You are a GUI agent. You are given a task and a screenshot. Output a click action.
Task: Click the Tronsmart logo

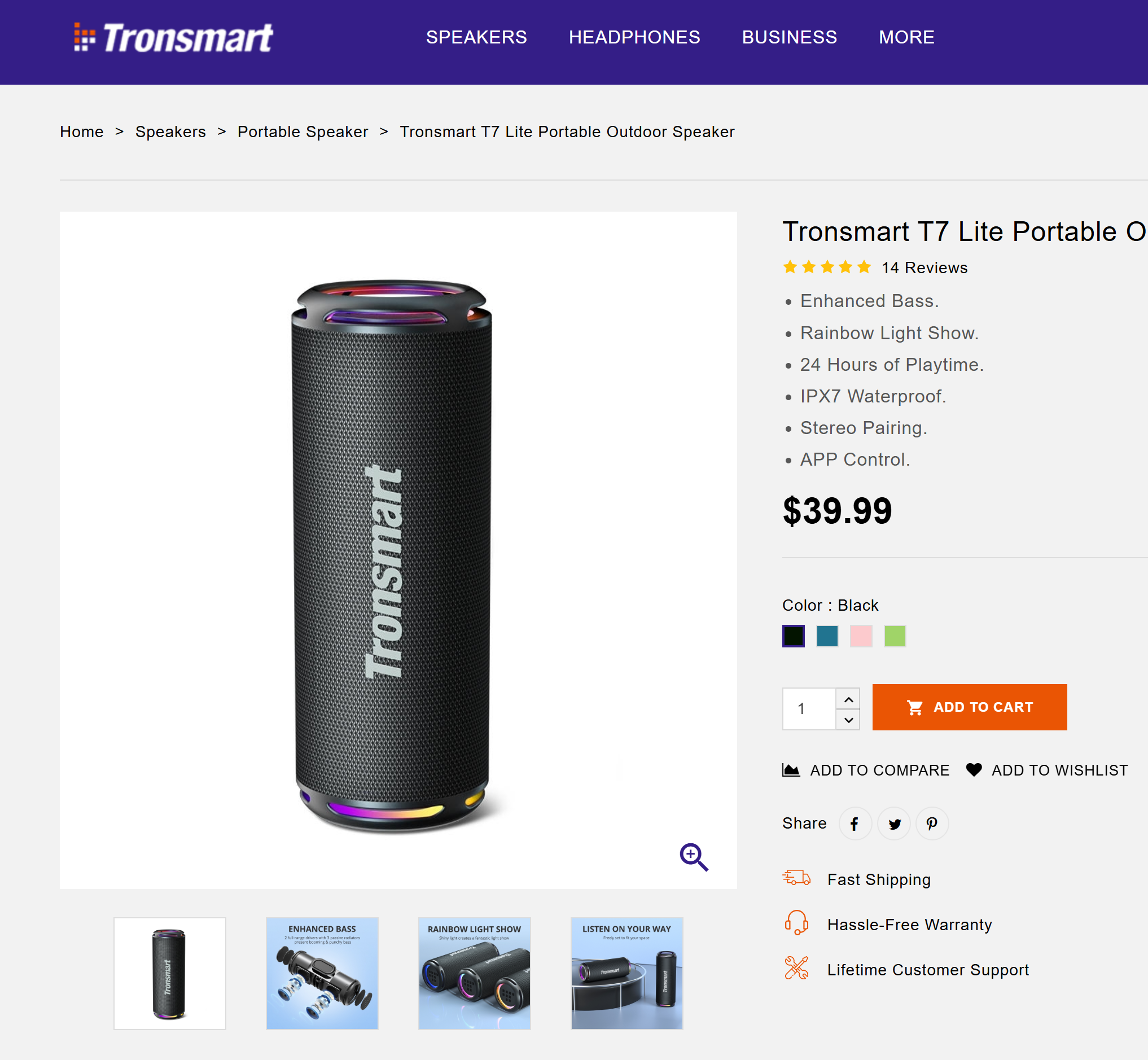[x=173, y=37]
